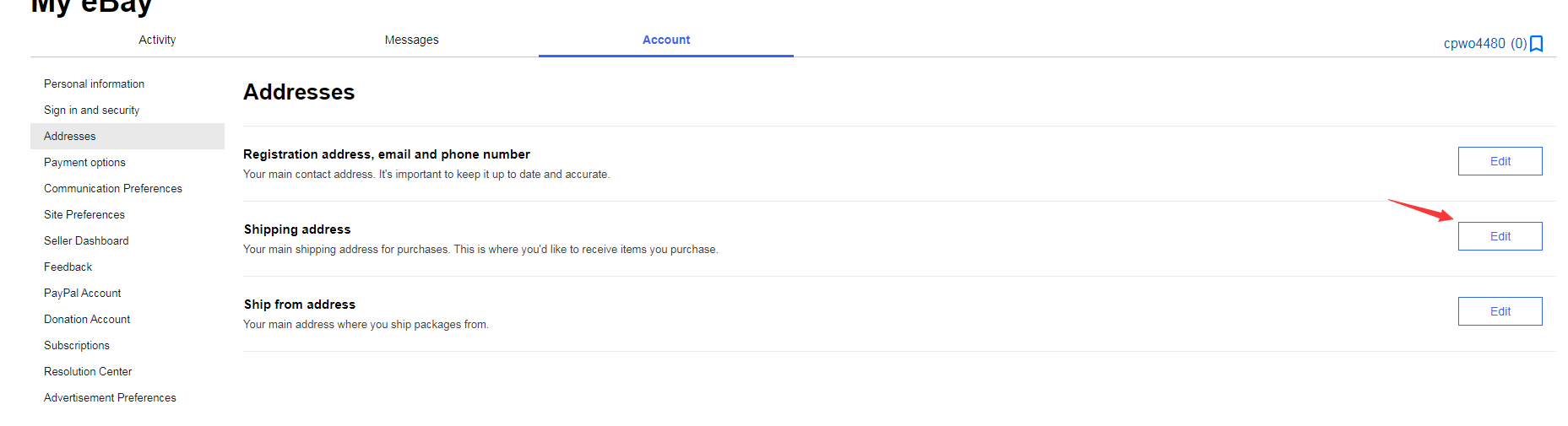
Task: Switch to the Messages tab
Action: click(411, 40)
